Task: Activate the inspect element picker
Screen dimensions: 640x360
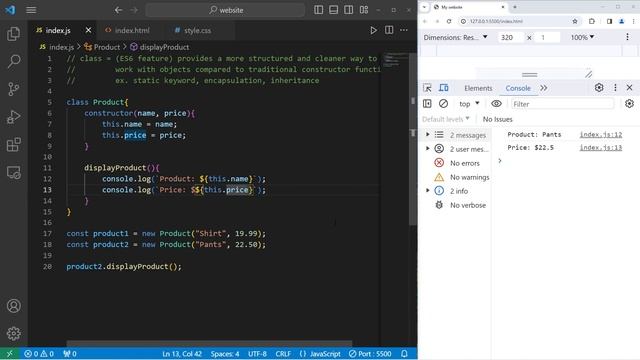Action: 427,88
